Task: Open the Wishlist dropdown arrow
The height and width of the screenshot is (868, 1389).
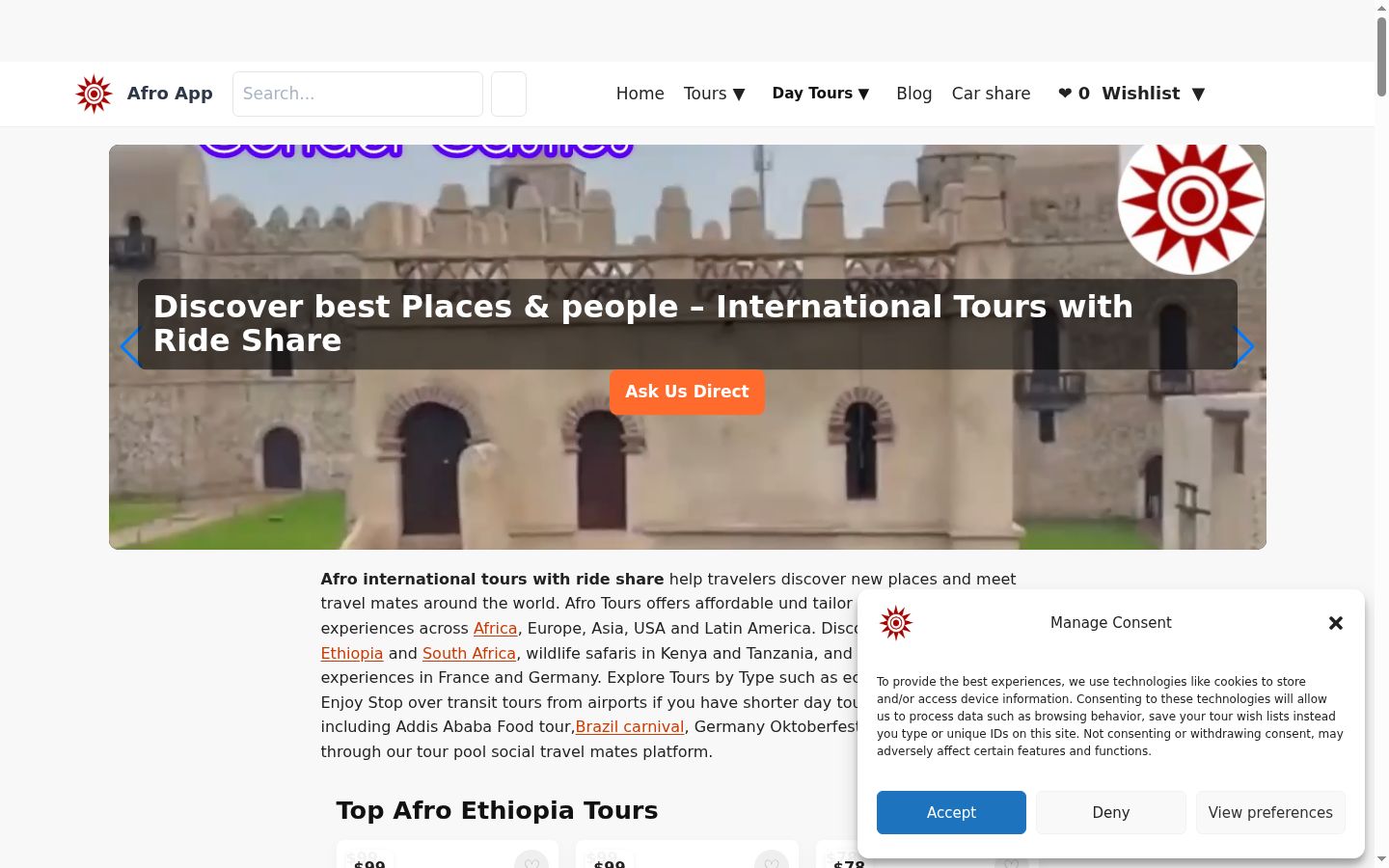Action: click(x=1198, y=94)
